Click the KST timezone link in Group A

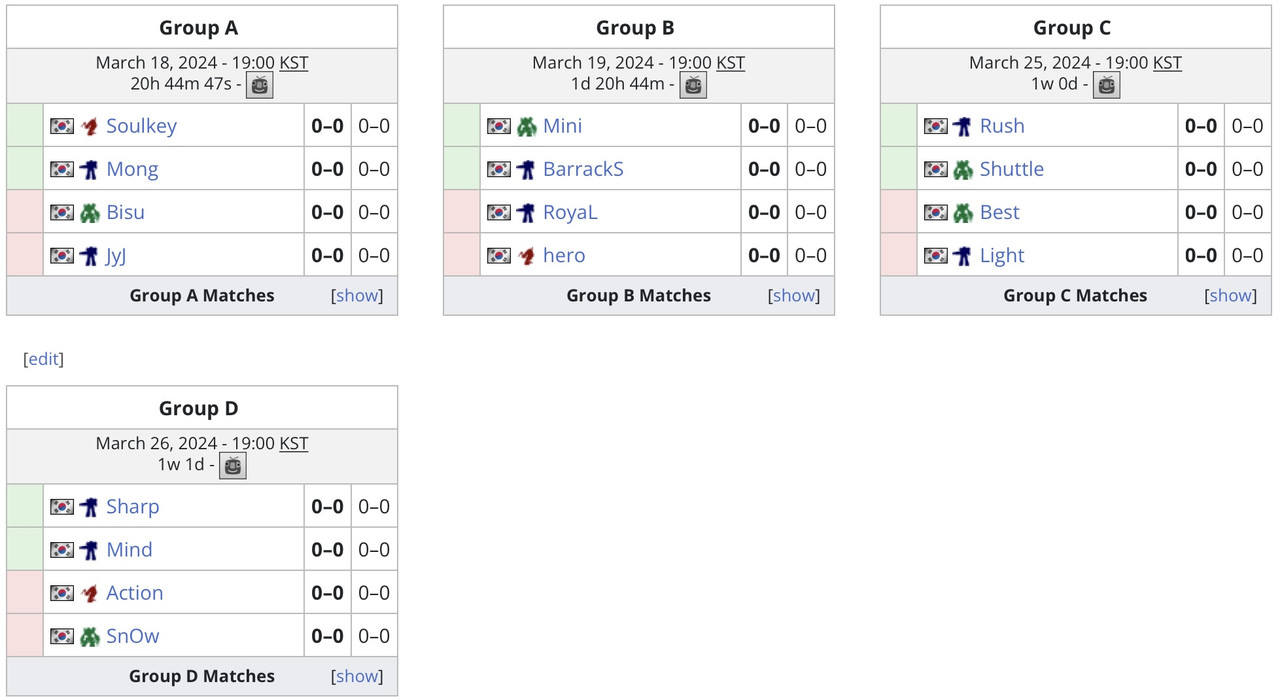tap(294, 62)
